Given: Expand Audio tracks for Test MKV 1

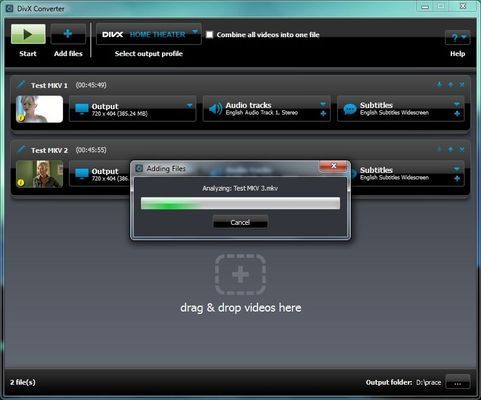Looking at the screenshot, I should click(323, 104).
